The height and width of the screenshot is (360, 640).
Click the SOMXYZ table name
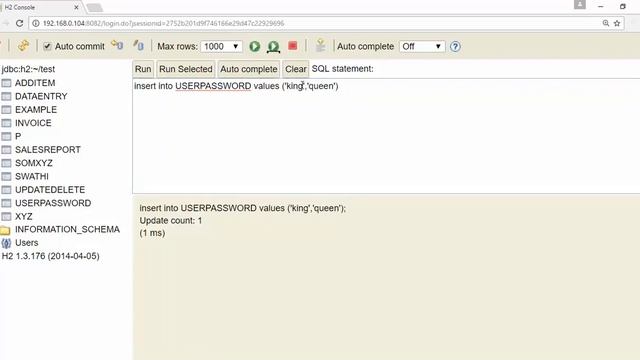point(34,163)
